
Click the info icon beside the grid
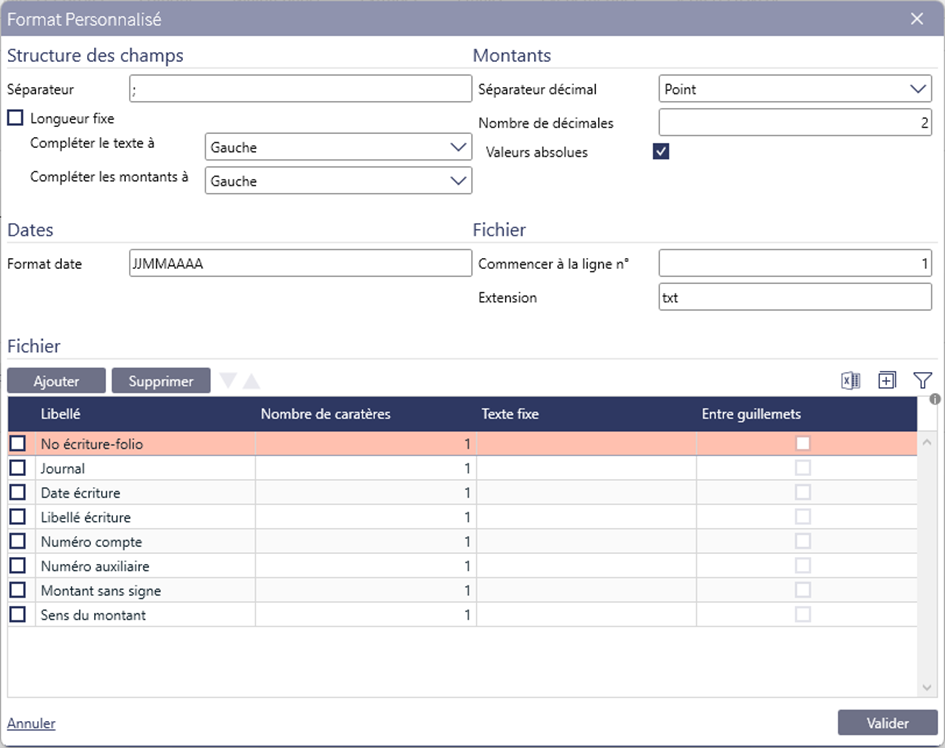[935, 400]
